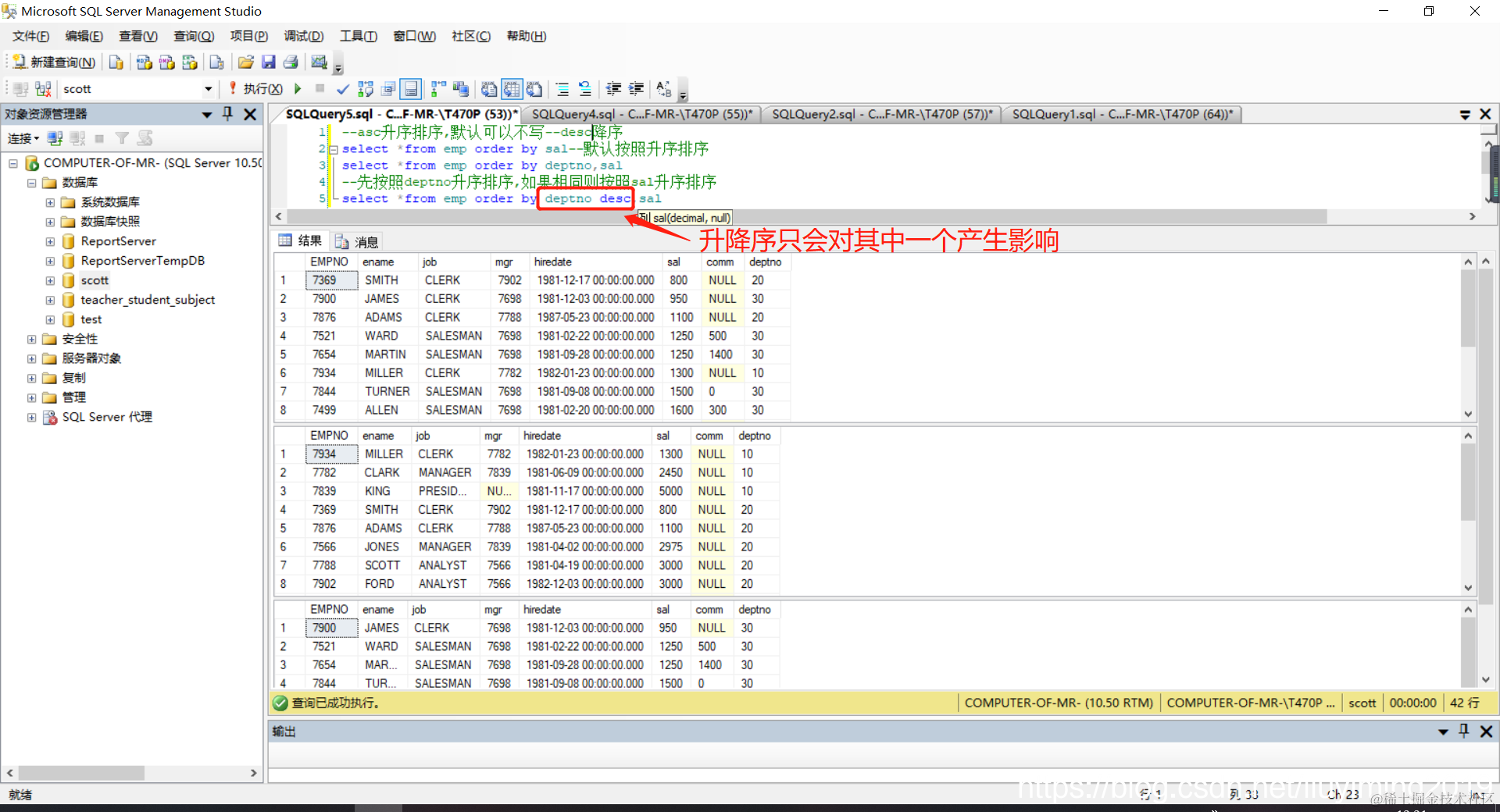Open the 查询 menu
The width and height of the screenshot is (1500, 812).
pyautogui.click(x=194, y=36)
